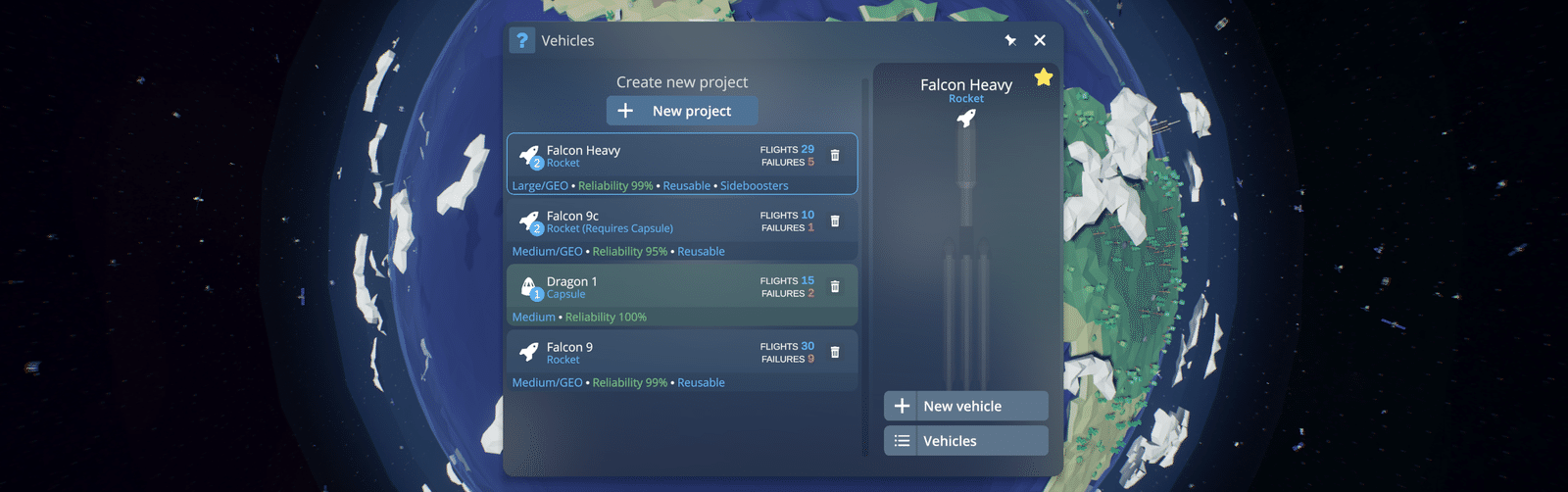Click the Falcon 9 rocket icon in list

pos(530,351)
